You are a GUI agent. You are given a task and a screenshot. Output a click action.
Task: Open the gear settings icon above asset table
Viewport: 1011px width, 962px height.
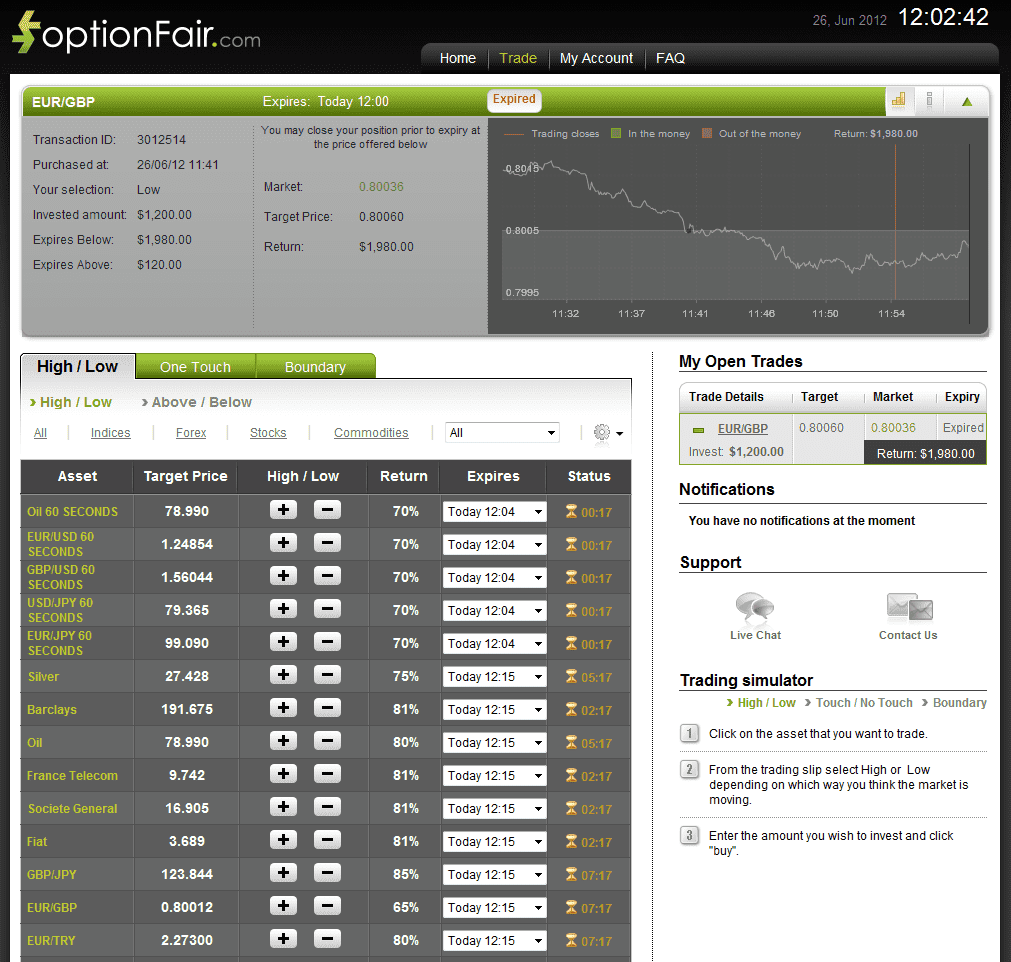(x=602, y=432)
